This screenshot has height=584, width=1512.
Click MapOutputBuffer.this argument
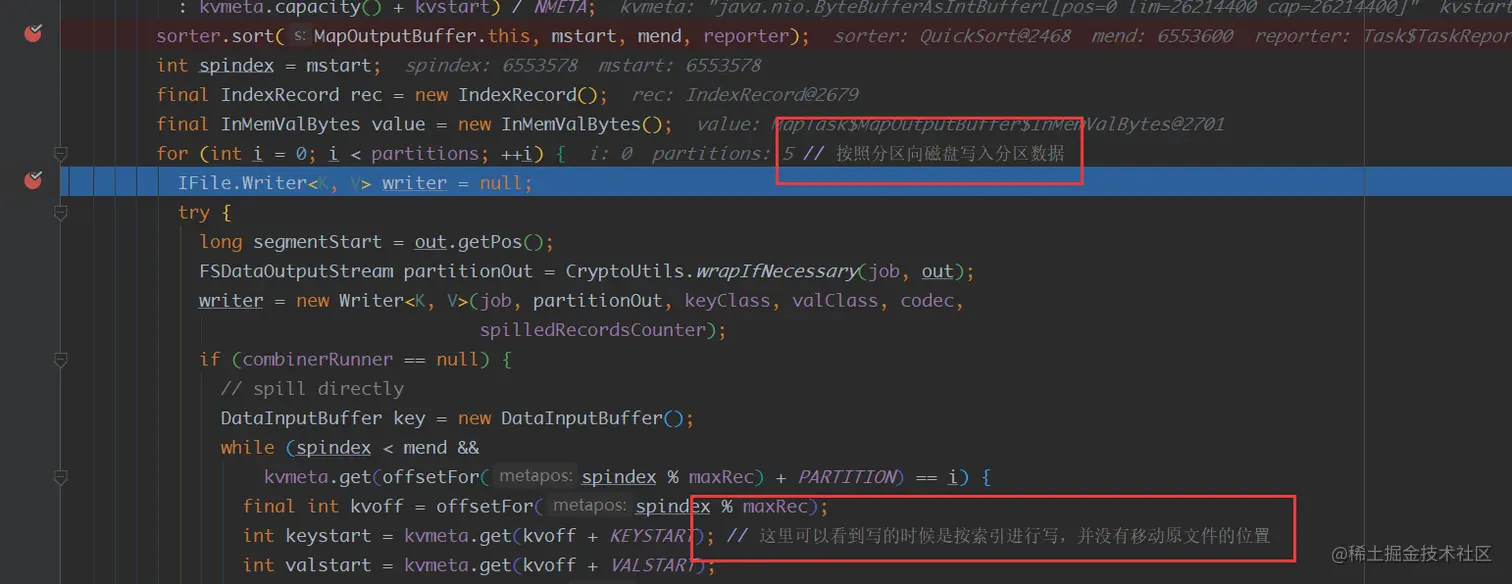[424, 36]
